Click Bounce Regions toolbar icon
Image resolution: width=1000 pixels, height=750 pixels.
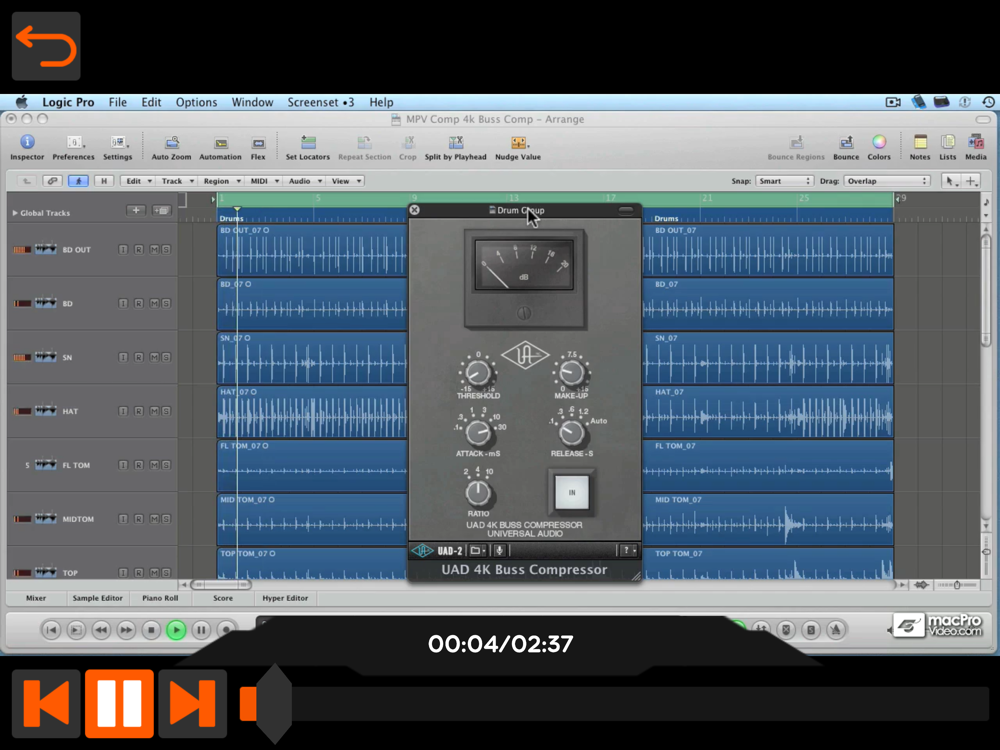(796, 147)
